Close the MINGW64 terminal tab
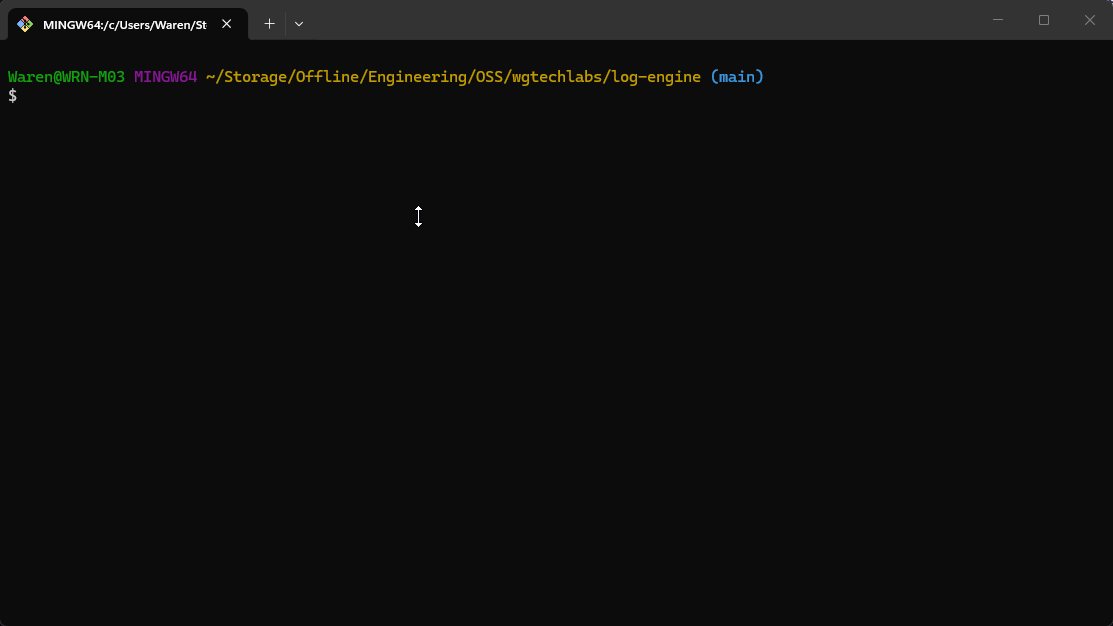Viewport: 1113px width, 626px height. pyautogui.click(x=226, y=24)
